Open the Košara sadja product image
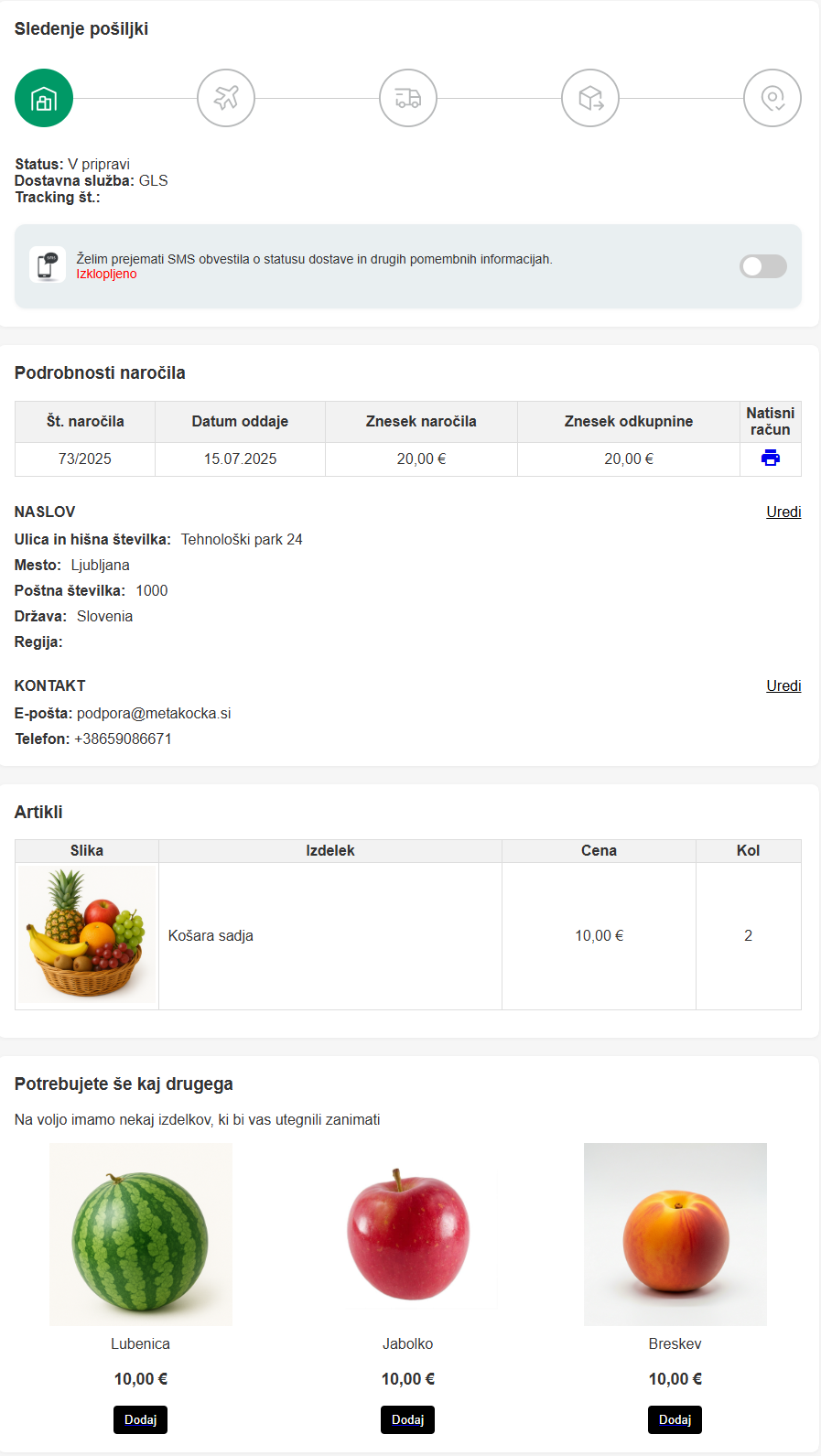The image size is (821, 1456). (87, 935)
